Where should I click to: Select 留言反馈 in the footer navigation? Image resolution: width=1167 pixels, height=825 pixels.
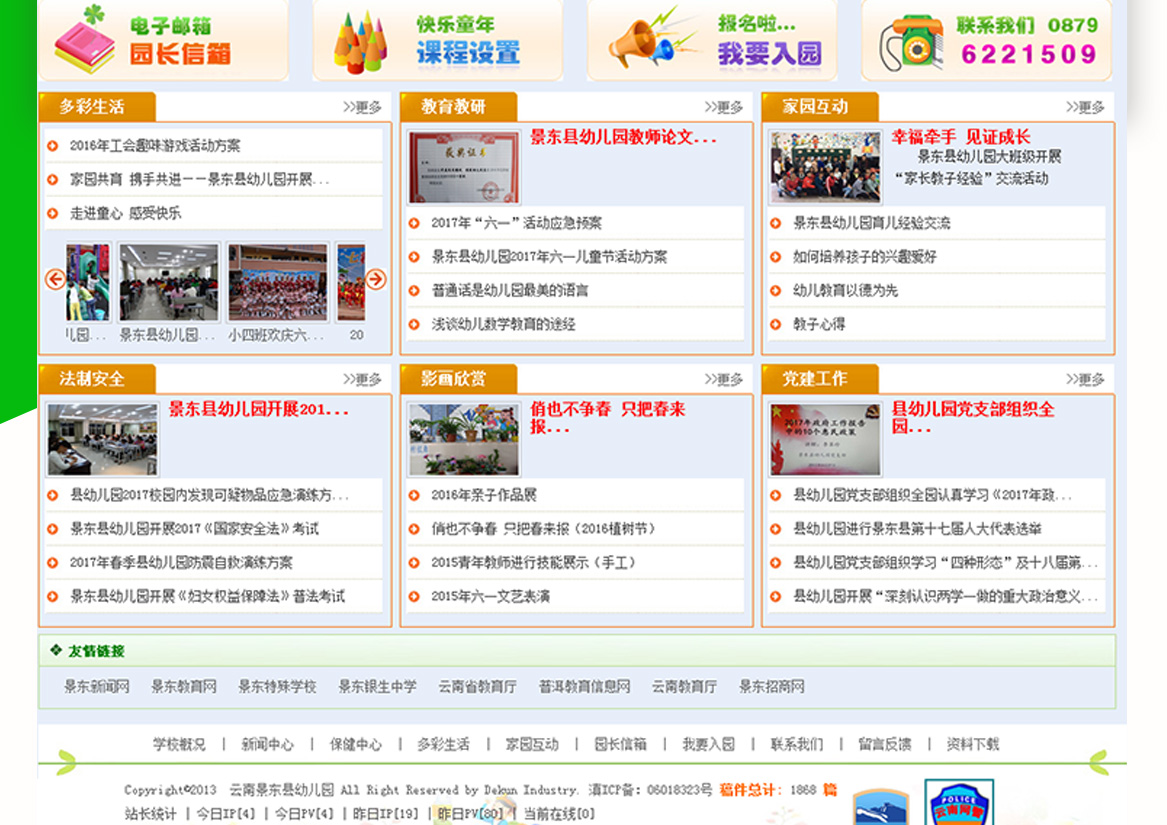(885, 744)
